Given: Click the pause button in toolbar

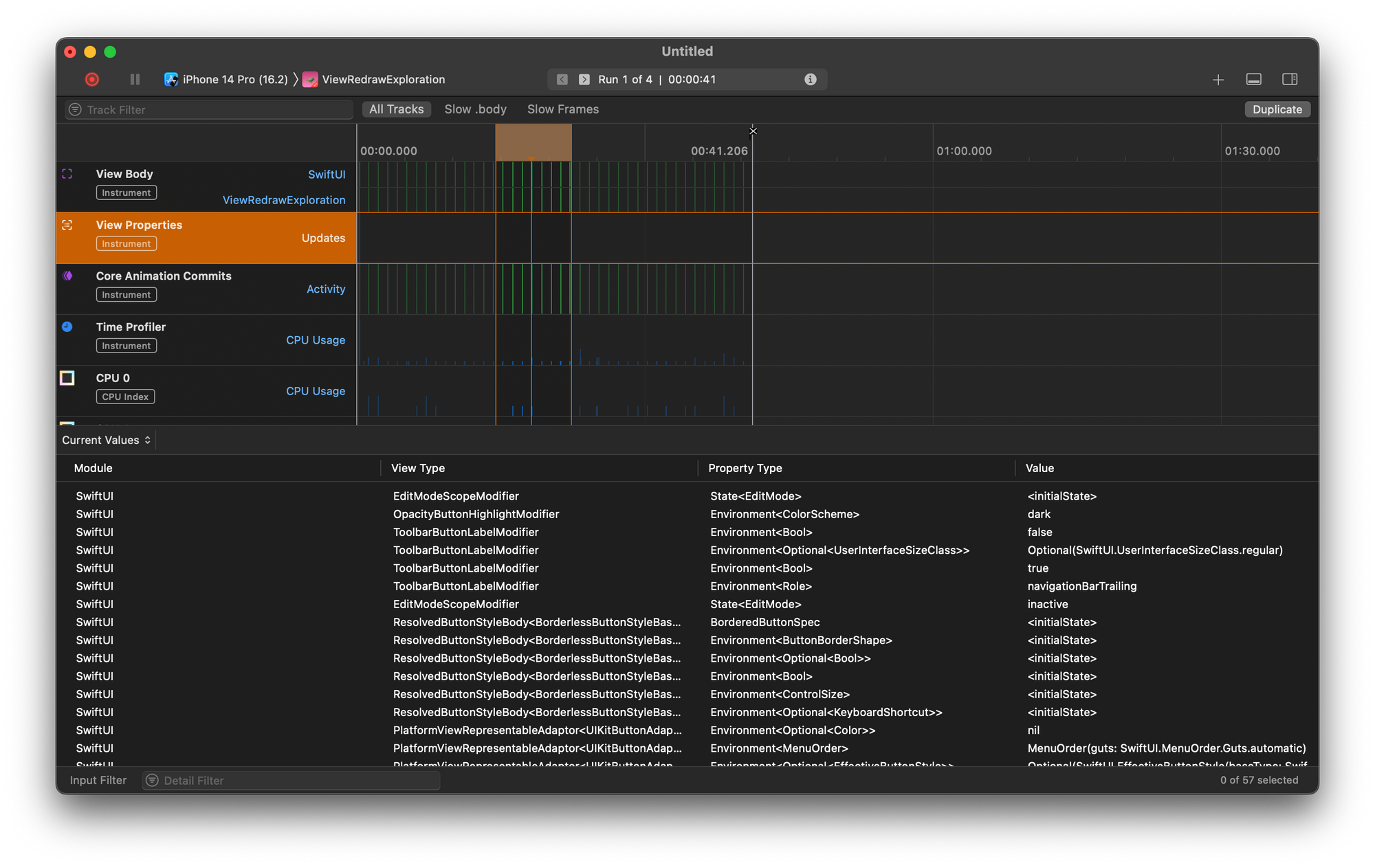Looking at the screenshot, I should 135,80.
